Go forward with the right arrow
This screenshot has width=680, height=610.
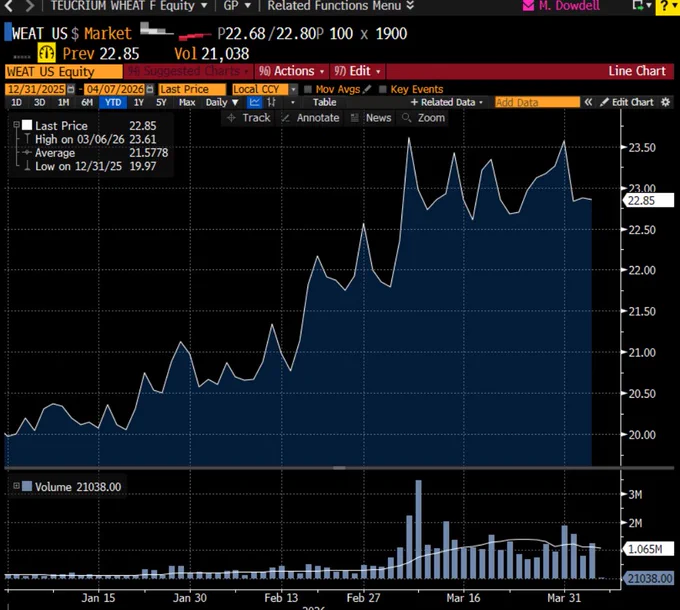click(x=29, y=6)
